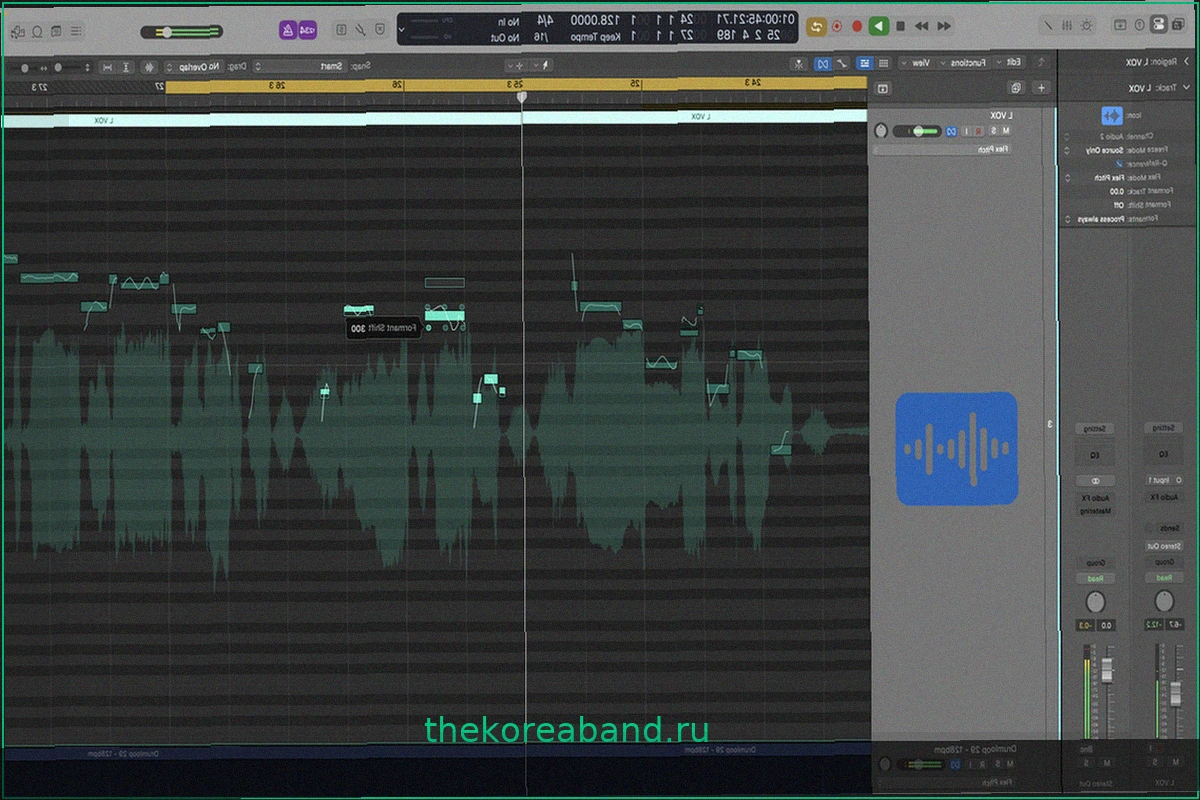Mute the L VOX track
Viewport: 1200px width, 800px height.
[x=1006, y=131]
